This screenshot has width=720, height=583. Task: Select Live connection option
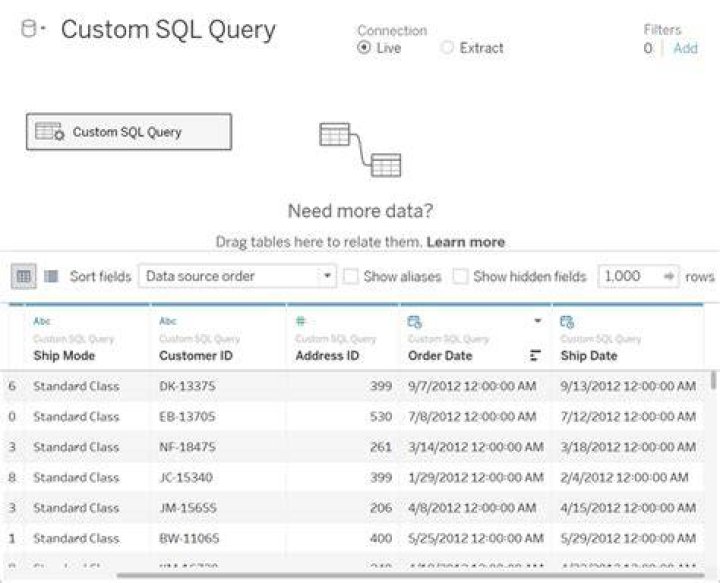pos(364,47)
